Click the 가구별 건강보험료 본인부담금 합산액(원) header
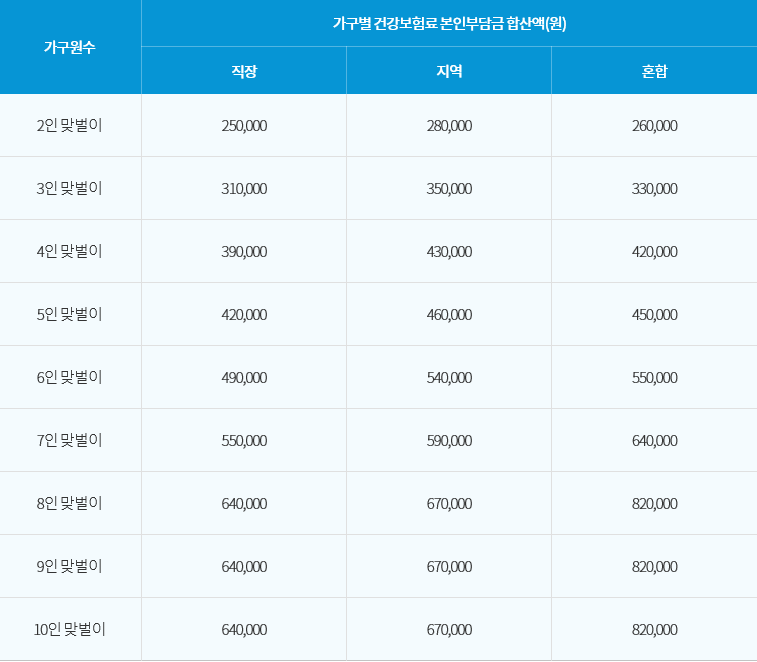 pos(449,23)
